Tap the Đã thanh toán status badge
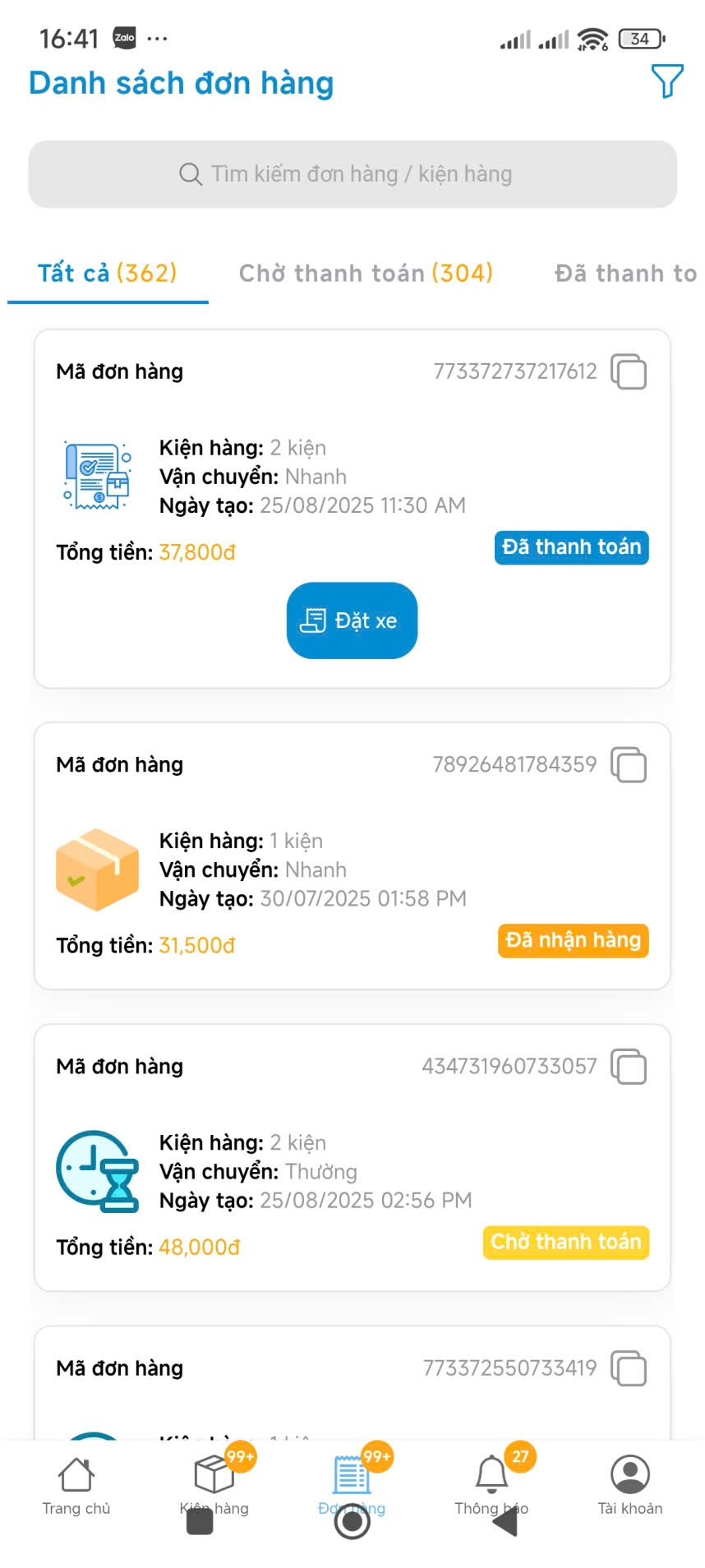The image size is (705, 1568). coord(571,548)
